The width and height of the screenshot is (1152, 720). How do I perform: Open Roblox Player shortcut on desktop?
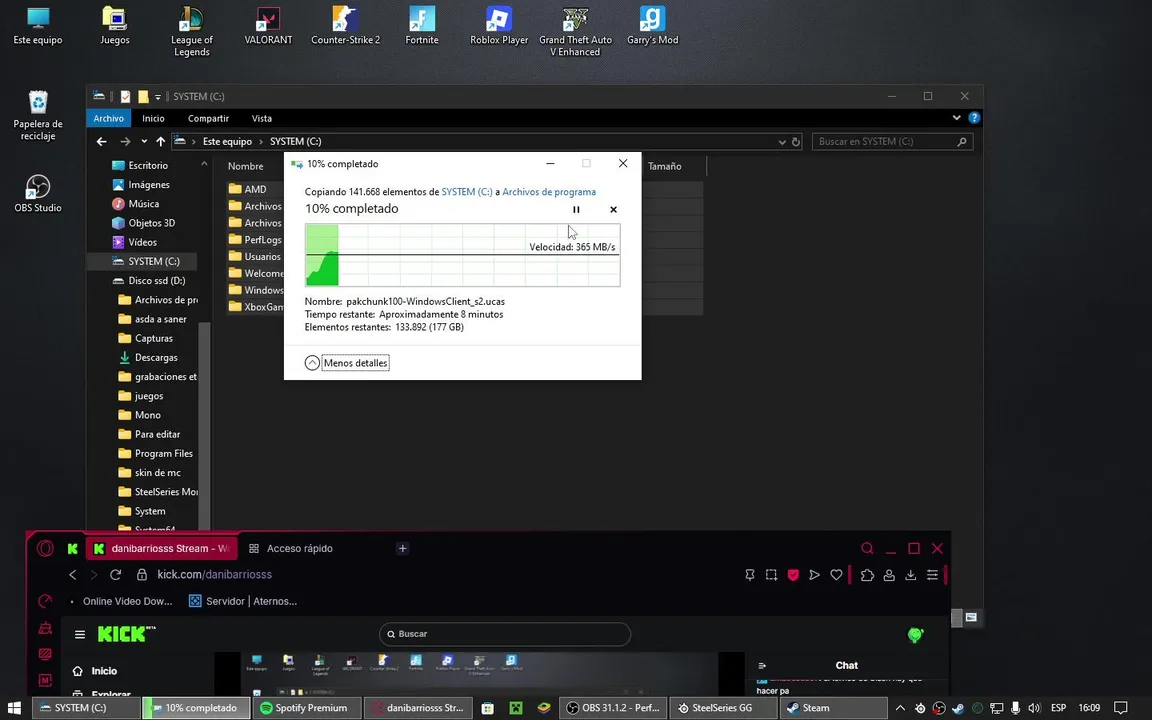click(499, 26)
